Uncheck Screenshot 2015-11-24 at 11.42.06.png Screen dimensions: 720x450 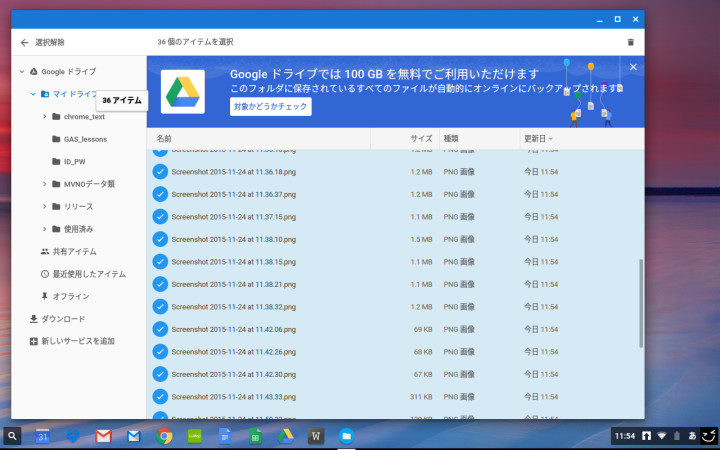pos(160,329)
